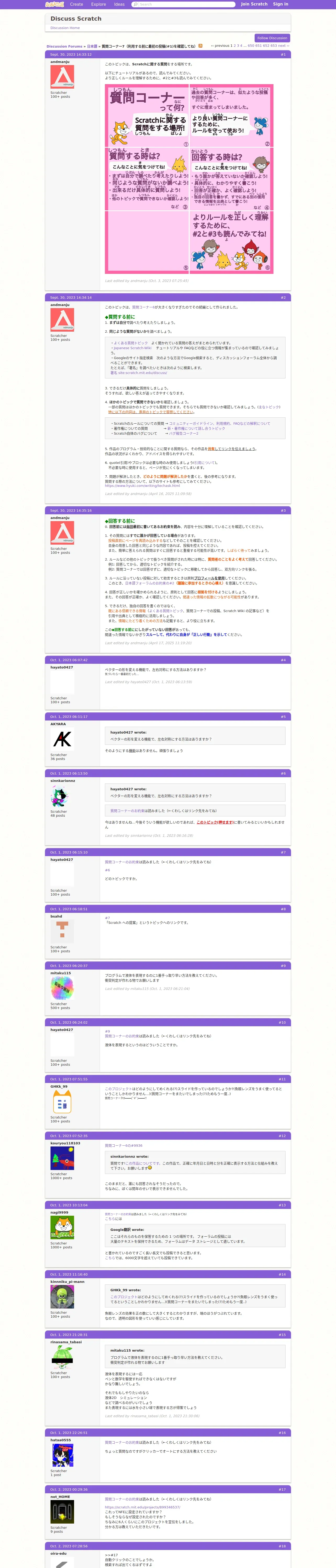Viewport: 336px width, 1568px height.
Task: Click the not_HOME username
Action: tap(60, 1497)
